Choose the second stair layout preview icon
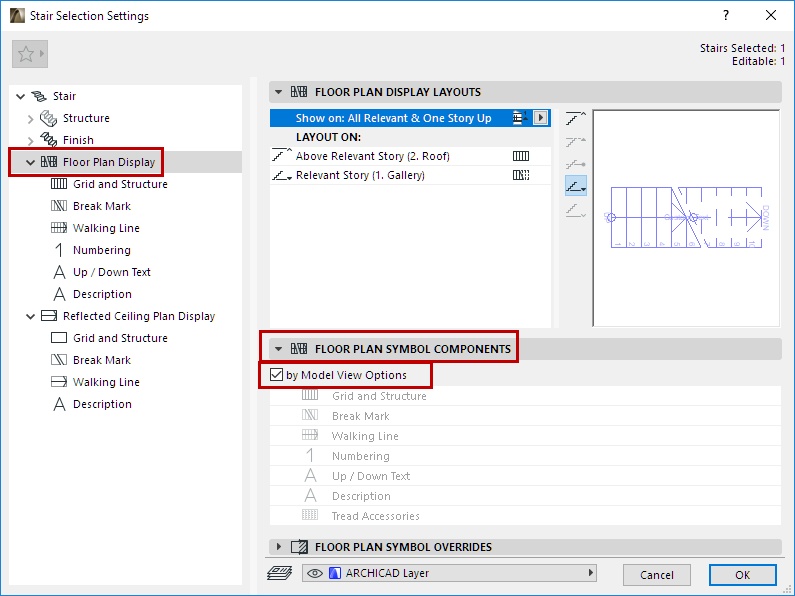Image resolution: width=795 pixels, height=596 pixels. point(576,142)
